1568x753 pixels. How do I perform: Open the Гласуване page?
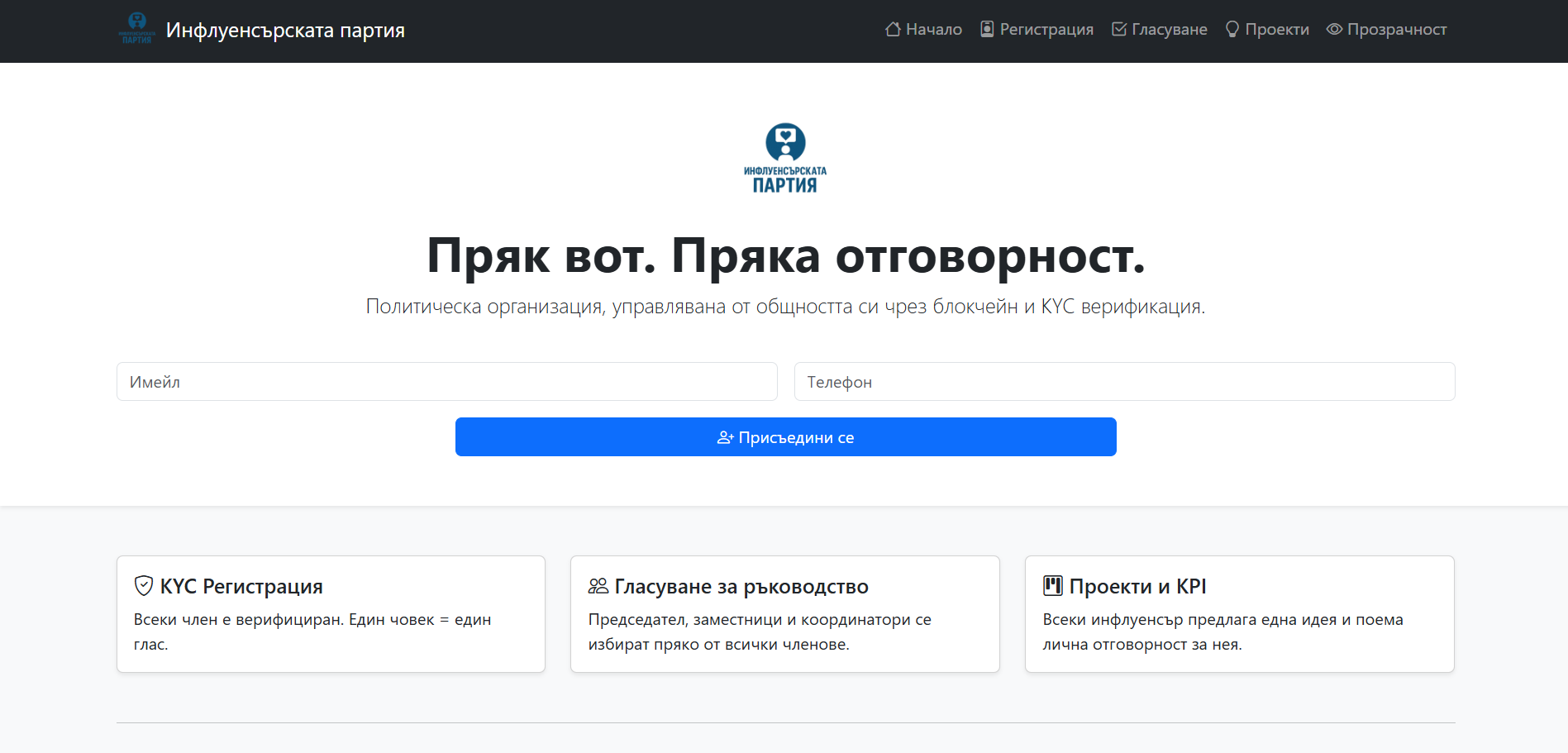1160,29
